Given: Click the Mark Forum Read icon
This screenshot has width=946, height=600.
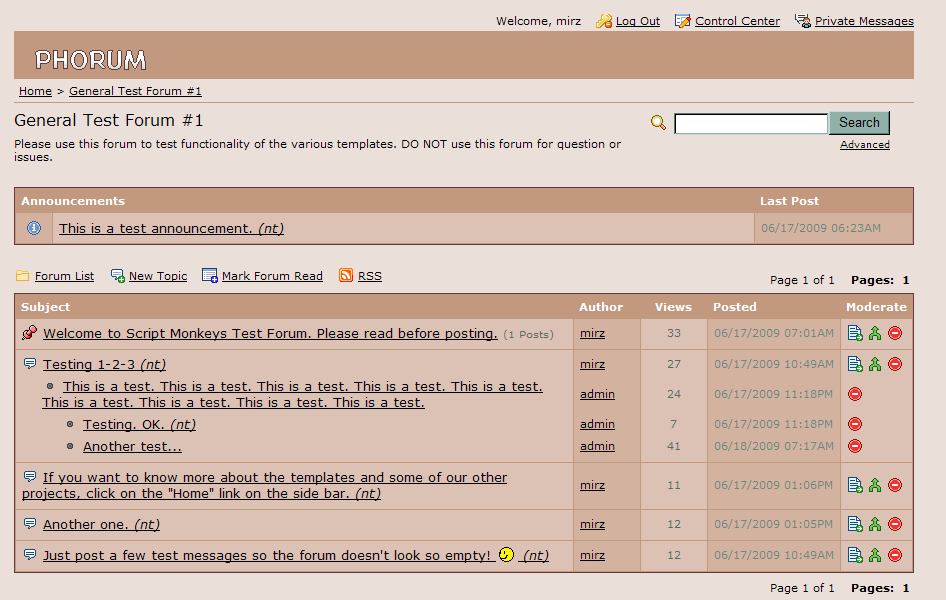Looking at the screenshot, I should 209,276.
